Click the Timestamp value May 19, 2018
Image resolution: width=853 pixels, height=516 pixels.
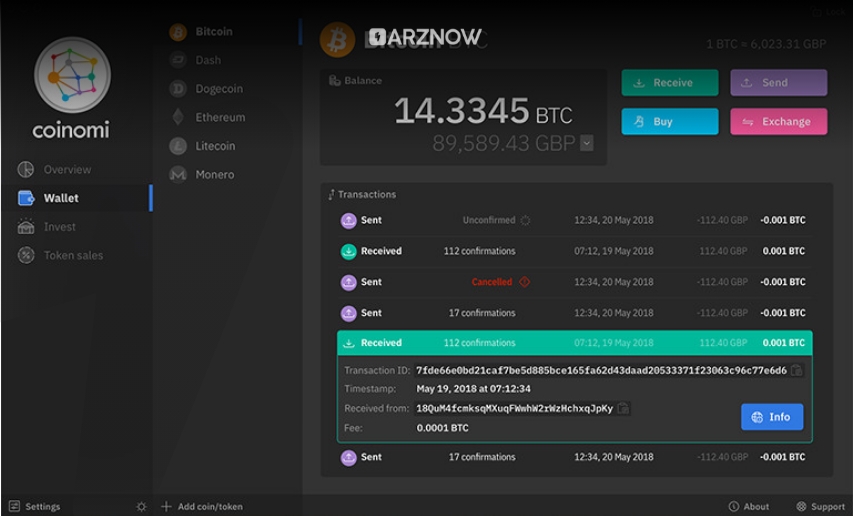(x=473, y=389)
